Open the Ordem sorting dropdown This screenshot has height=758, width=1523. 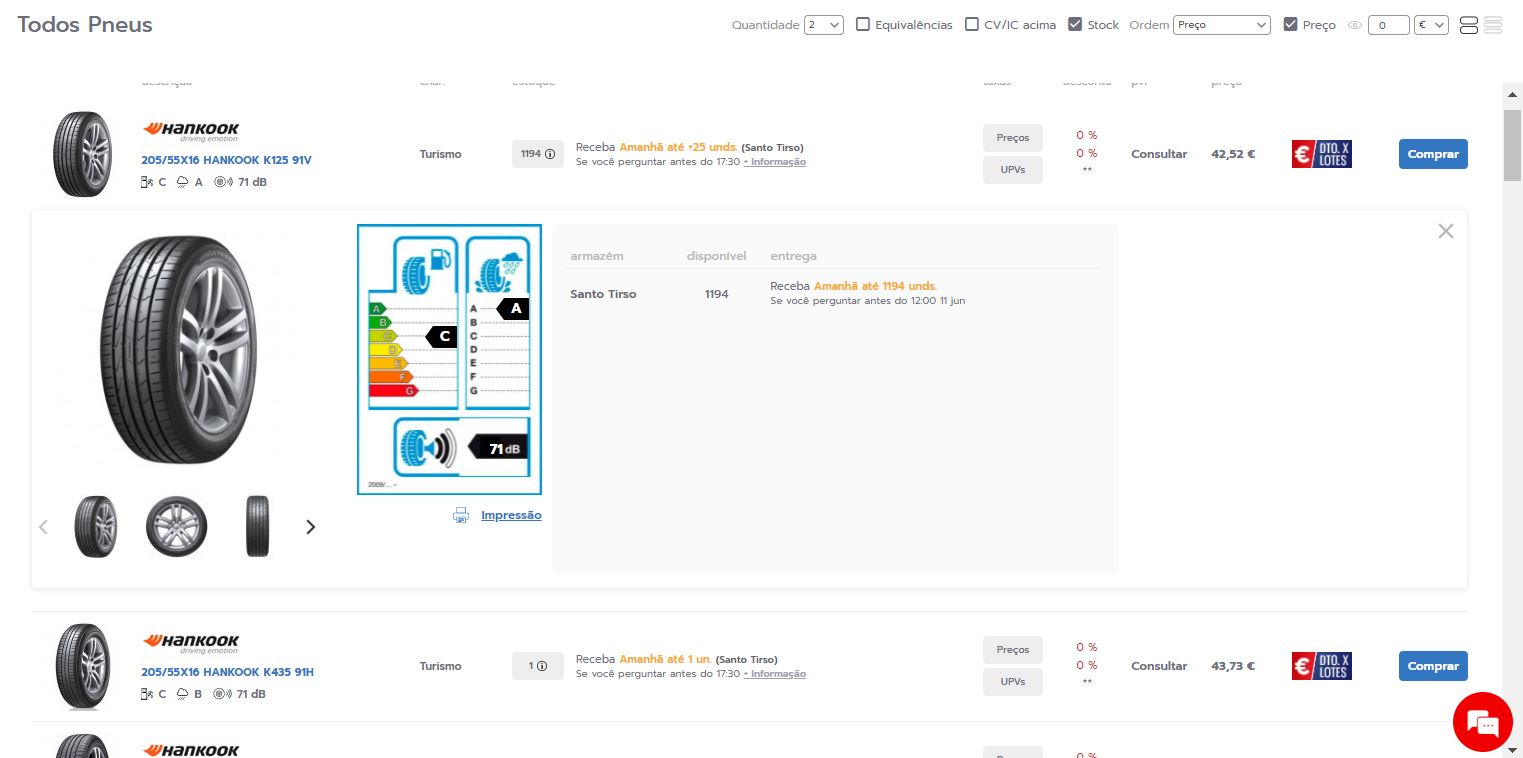coord(1222,25)
